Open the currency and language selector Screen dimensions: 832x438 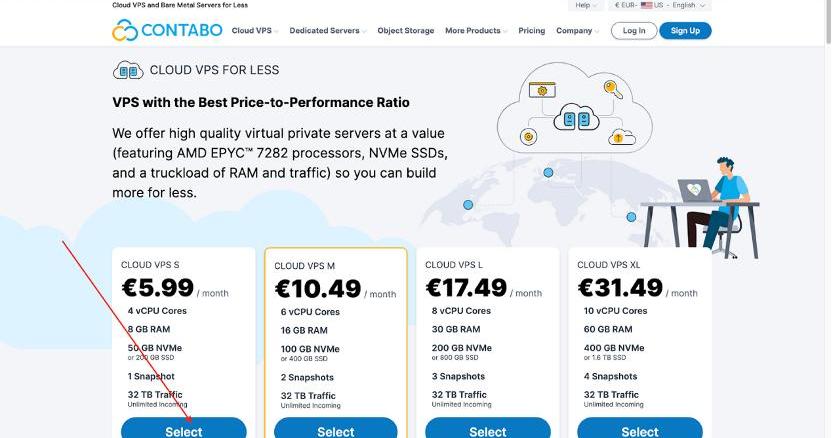(660, 5)
